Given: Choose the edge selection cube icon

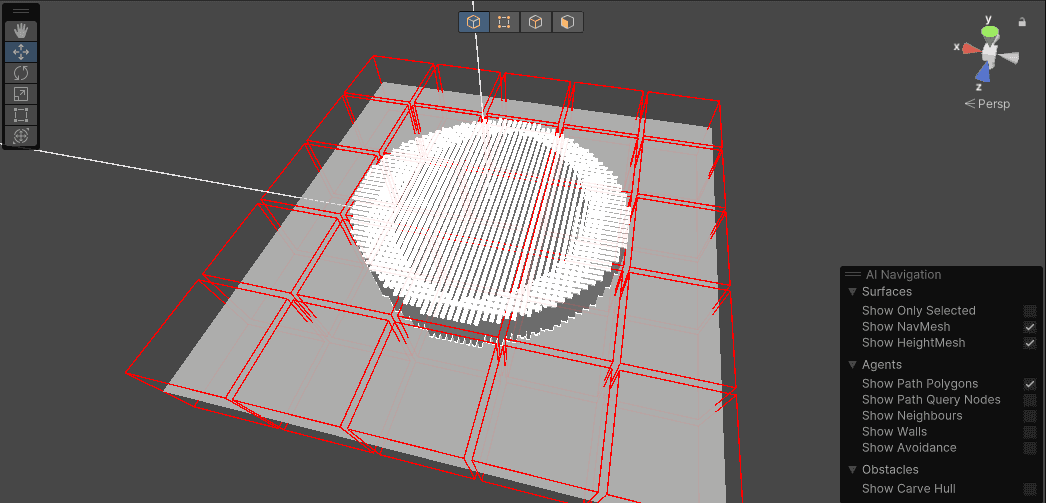Looking at the screenshot, I should point(536,22).
